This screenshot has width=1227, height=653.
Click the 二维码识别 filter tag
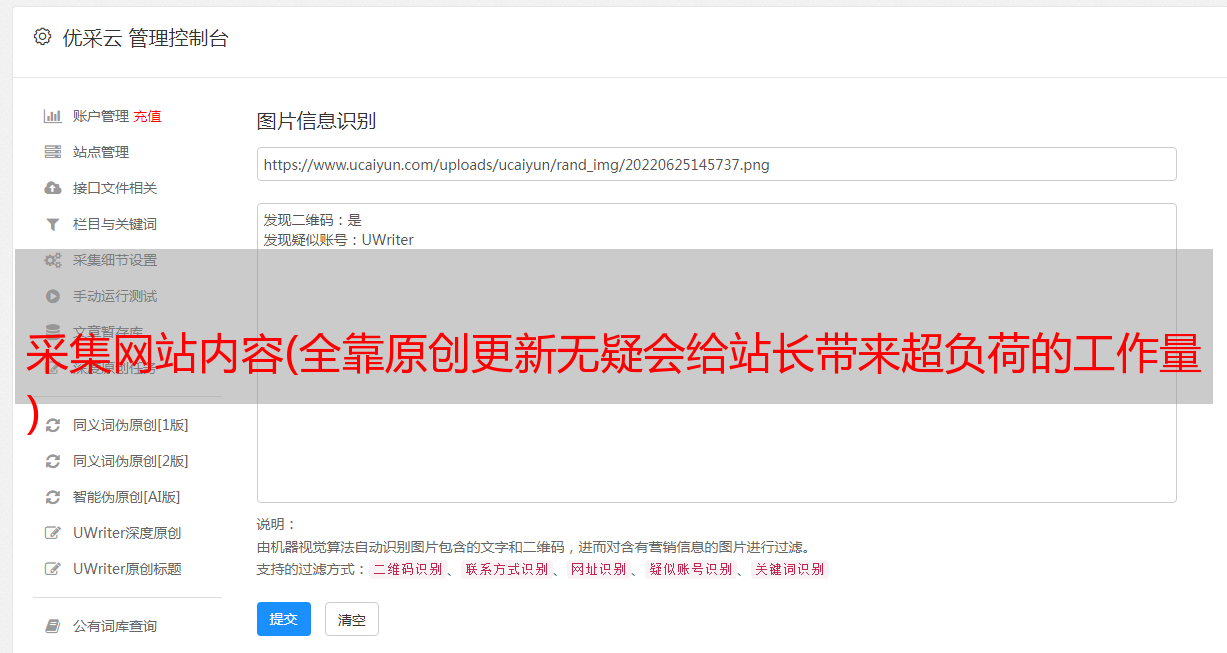407,569
